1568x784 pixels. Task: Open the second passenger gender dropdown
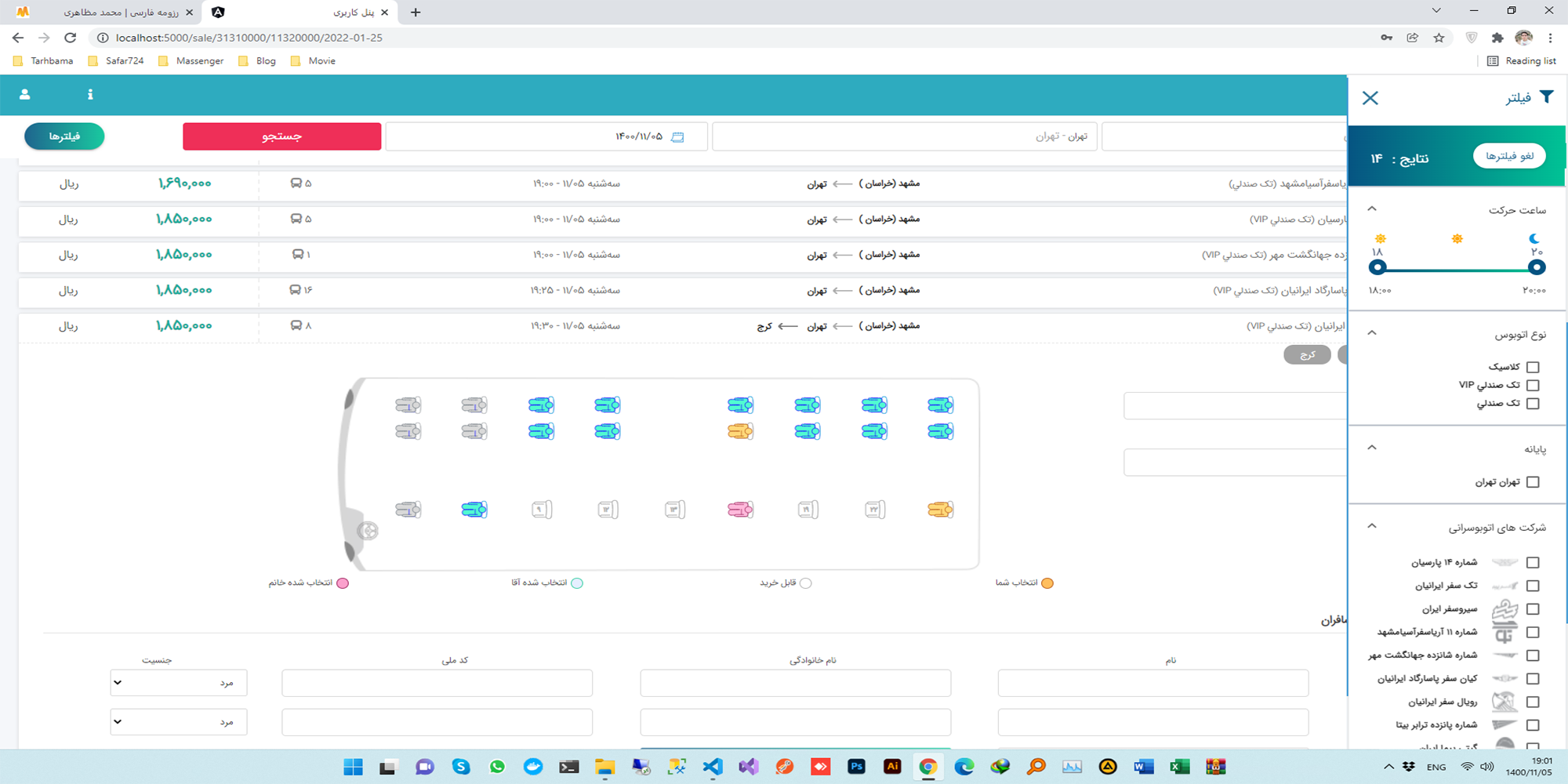tap(179, 722)
